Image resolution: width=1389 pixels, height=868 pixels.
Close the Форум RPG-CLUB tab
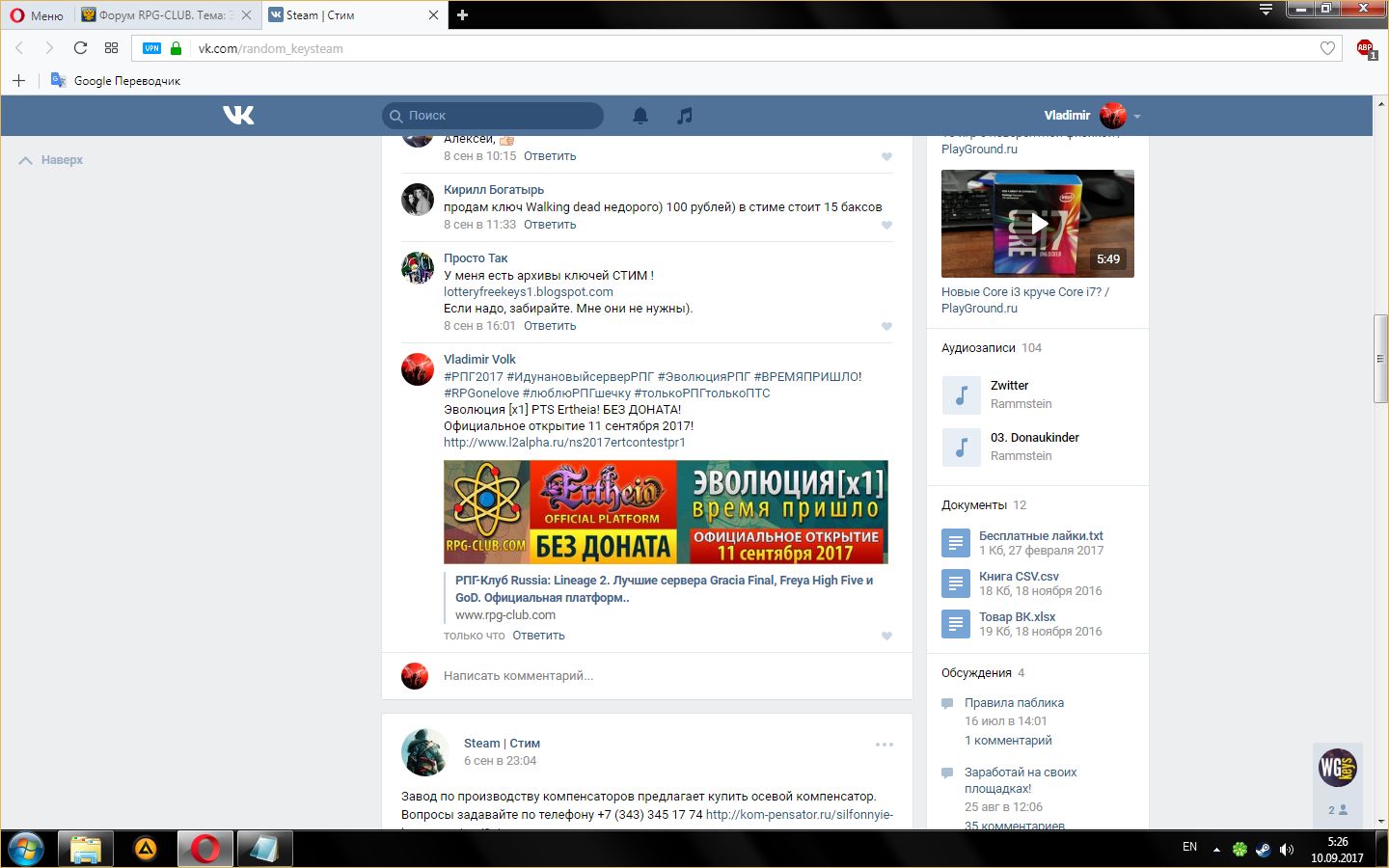(247, 15)
